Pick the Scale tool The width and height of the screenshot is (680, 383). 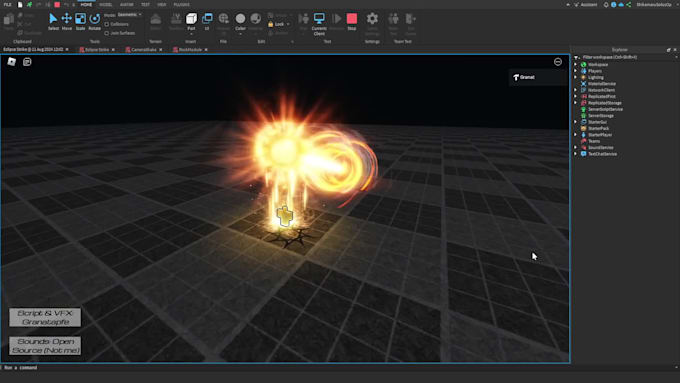(80, 22)
